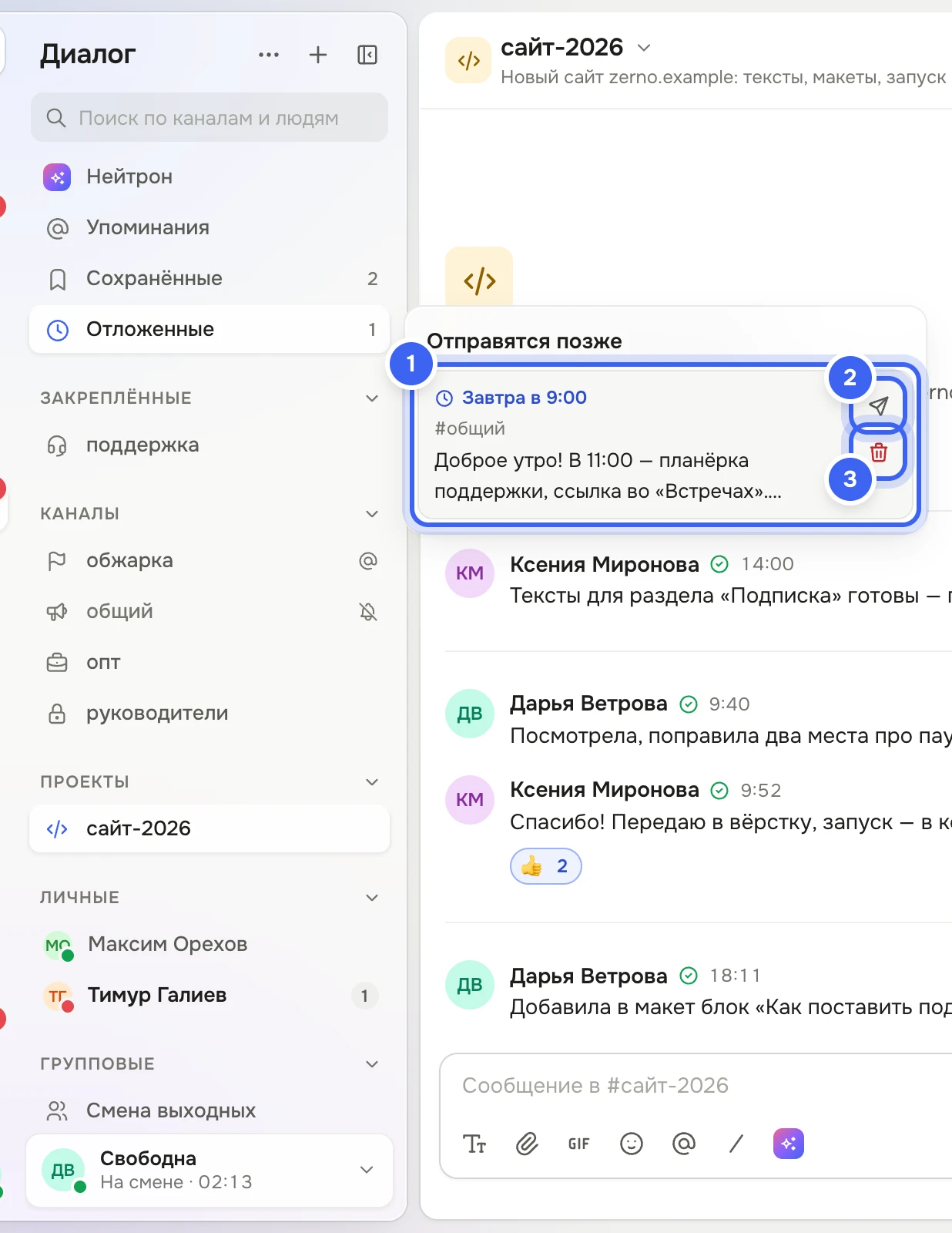
Task: Expand the Свободна status dropdown
Action: (367, 1169)
